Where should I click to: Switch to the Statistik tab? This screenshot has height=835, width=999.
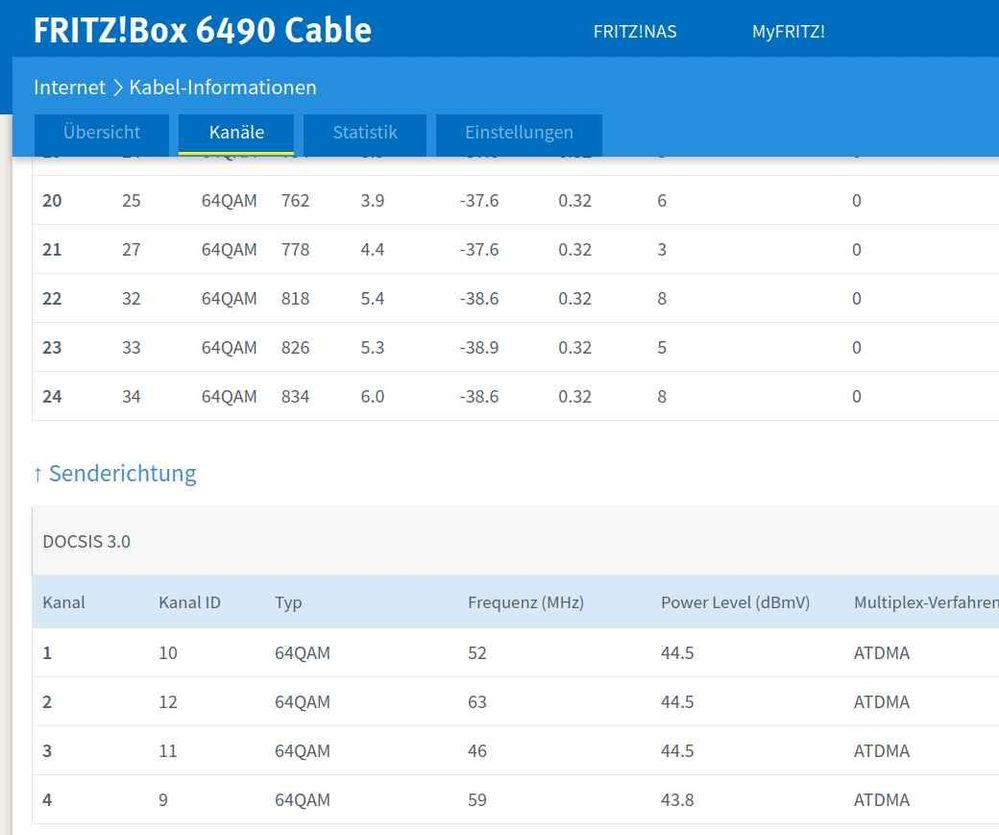click(364, 134)
